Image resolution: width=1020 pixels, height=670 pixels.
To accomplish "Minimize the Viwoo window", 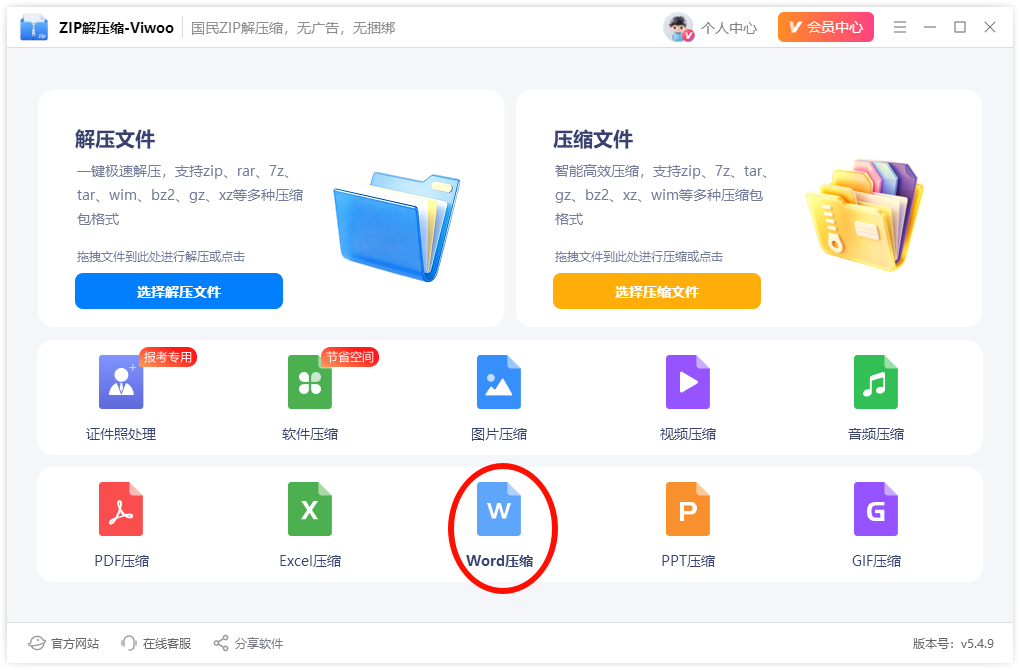I will coord(930,27).
